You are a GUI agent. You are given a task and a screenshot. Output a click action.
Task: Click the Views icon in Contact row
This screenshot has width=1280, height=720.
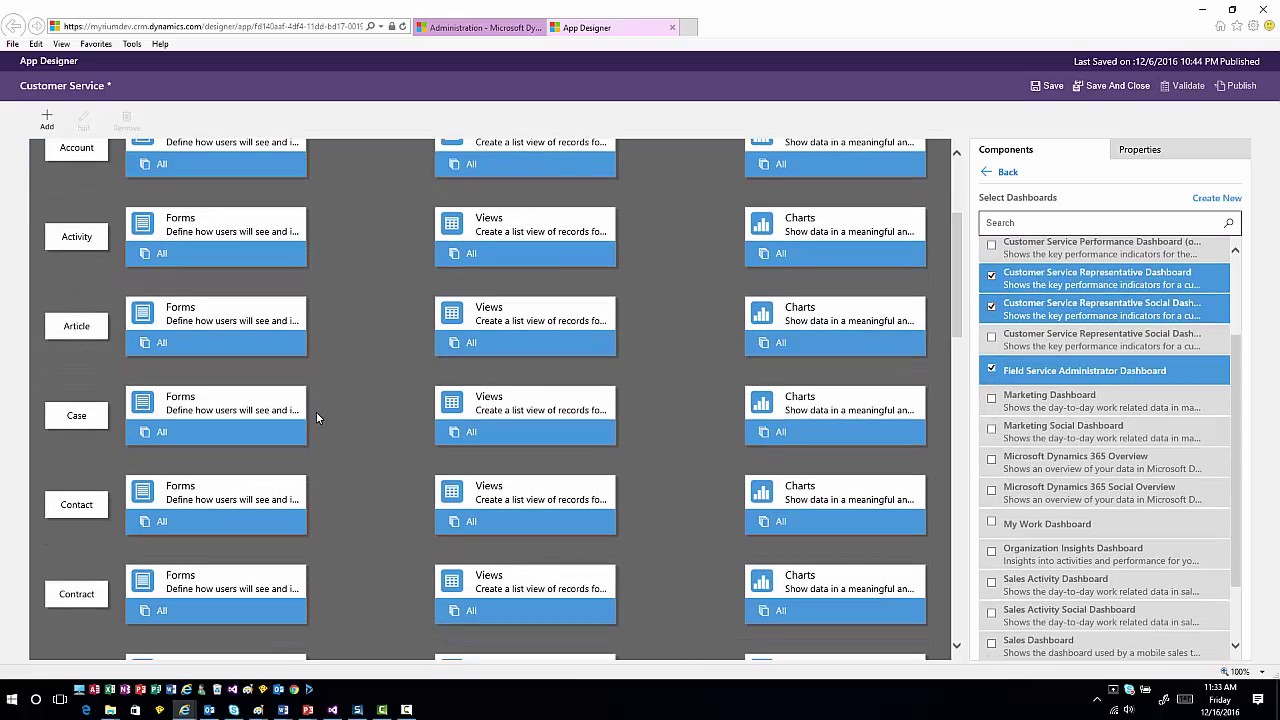tap(452, 492)
